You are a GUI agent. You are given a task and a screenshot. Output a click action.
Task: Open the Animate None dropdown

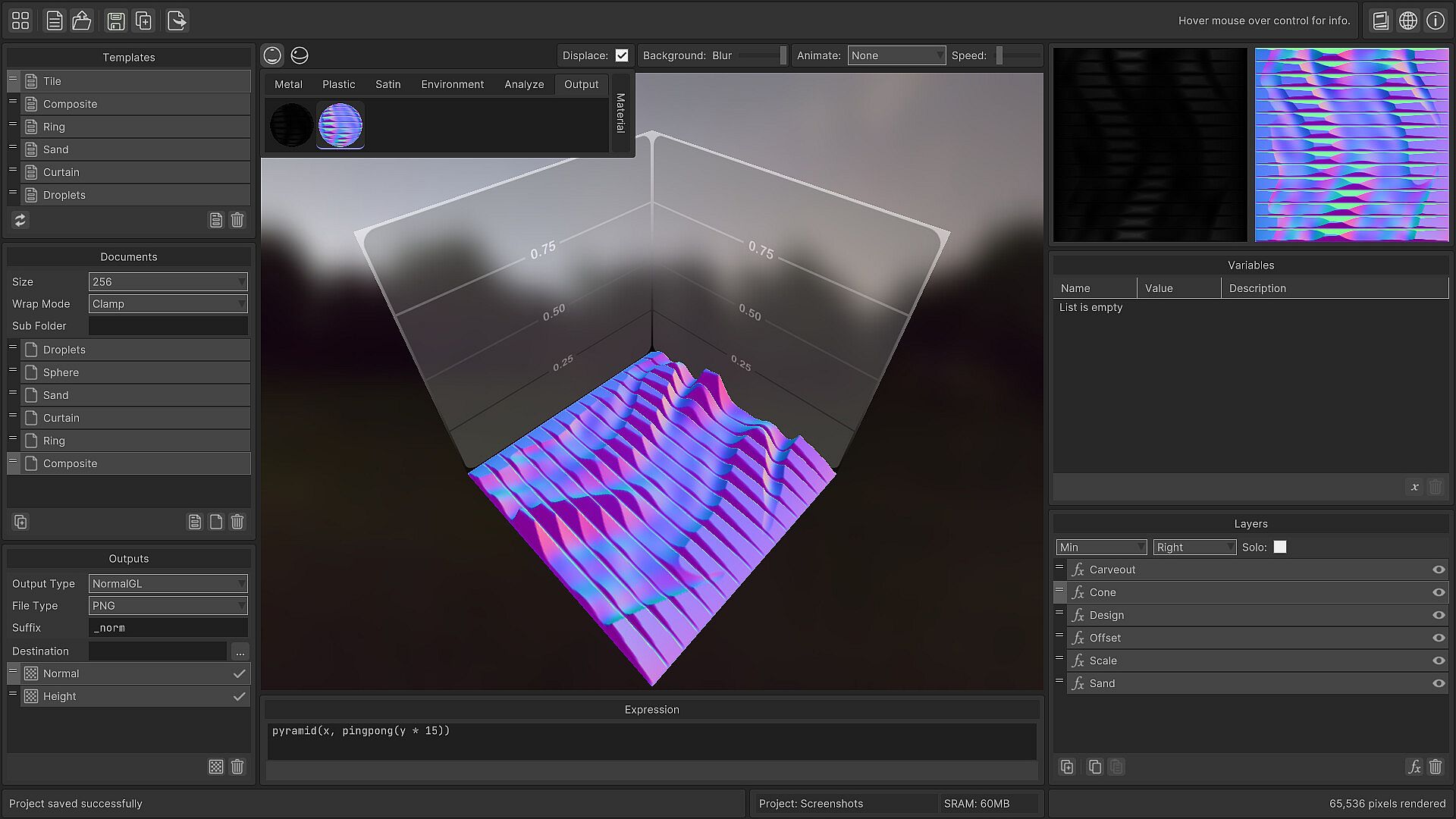click(x=896, y=55)
